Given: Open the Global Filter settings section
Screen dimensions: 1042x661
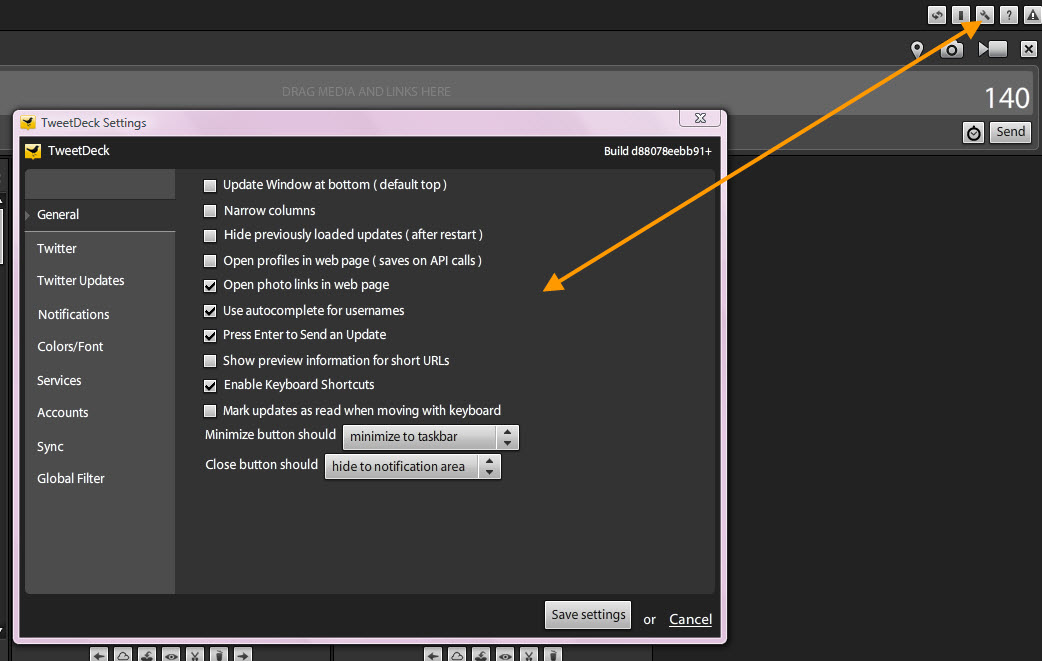Looking at the screenshot, I should point(71,479).
